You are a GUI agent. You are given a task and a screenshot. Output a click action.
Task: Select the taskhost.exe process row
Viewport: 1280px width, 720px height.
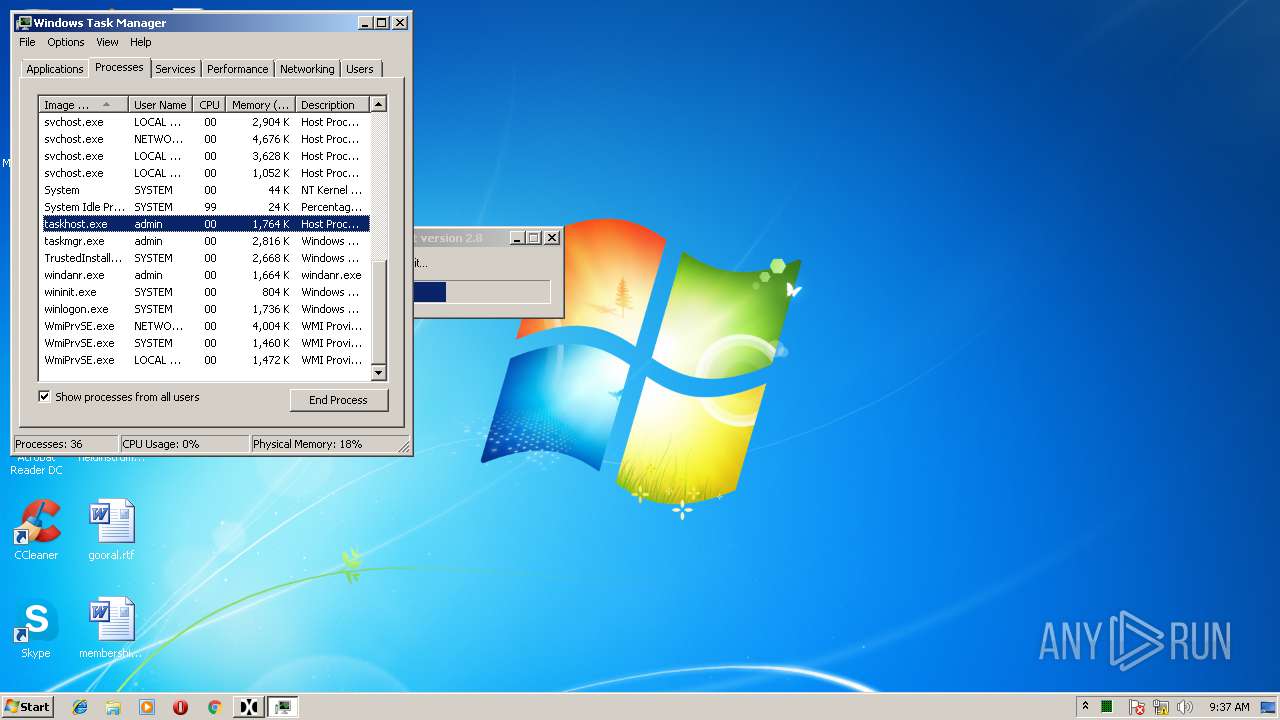tap(205, 224)
